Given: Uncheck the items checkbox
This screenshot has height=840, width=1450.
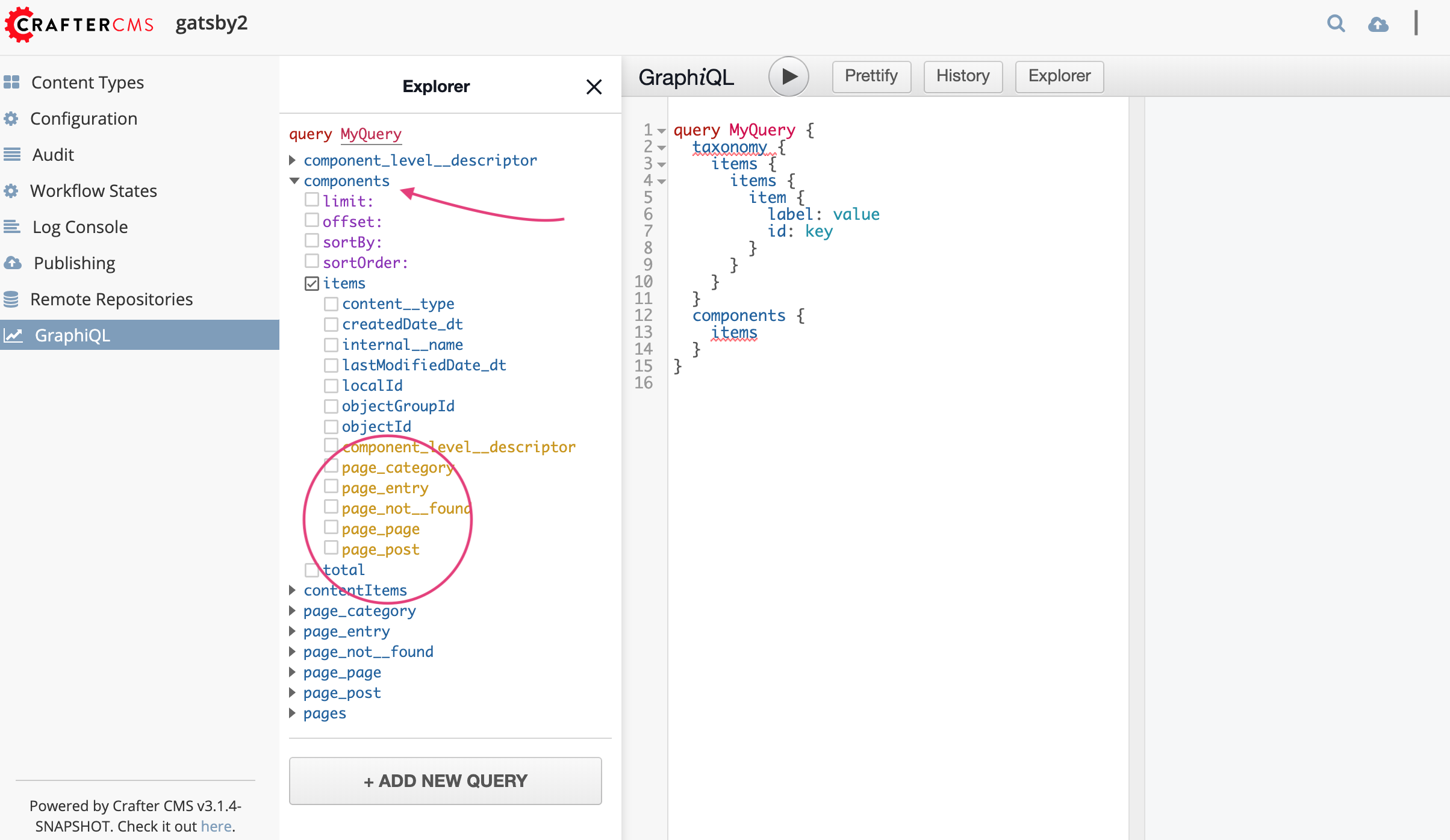Looking at the screenshot, I should click(311, 283).
